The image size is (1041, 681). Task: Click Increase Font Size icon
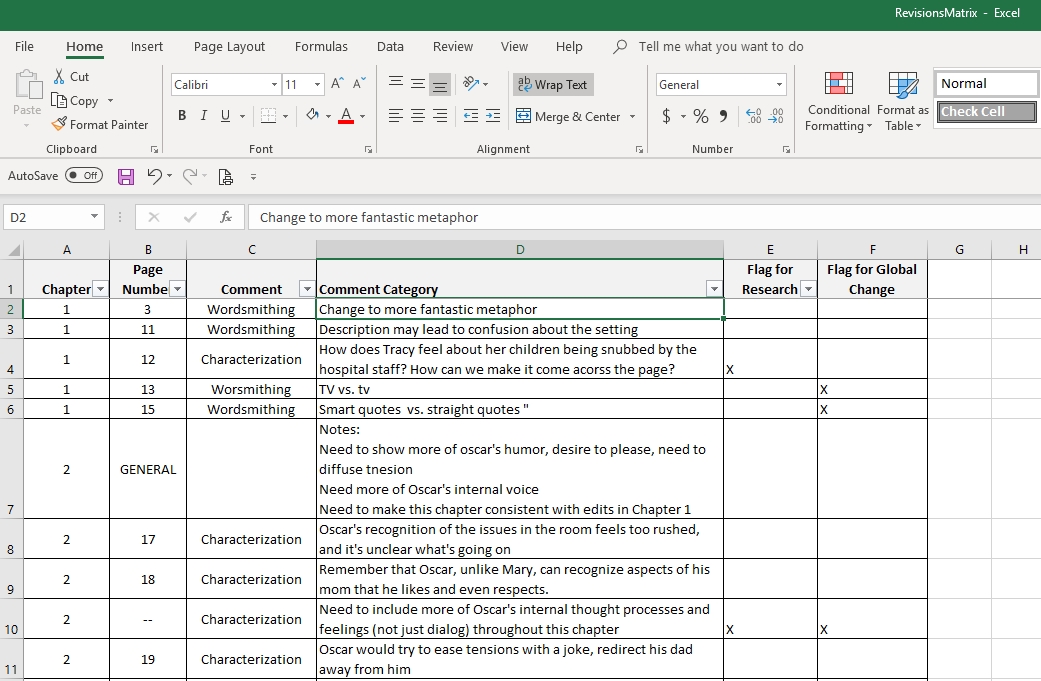(x=338, y=84)
